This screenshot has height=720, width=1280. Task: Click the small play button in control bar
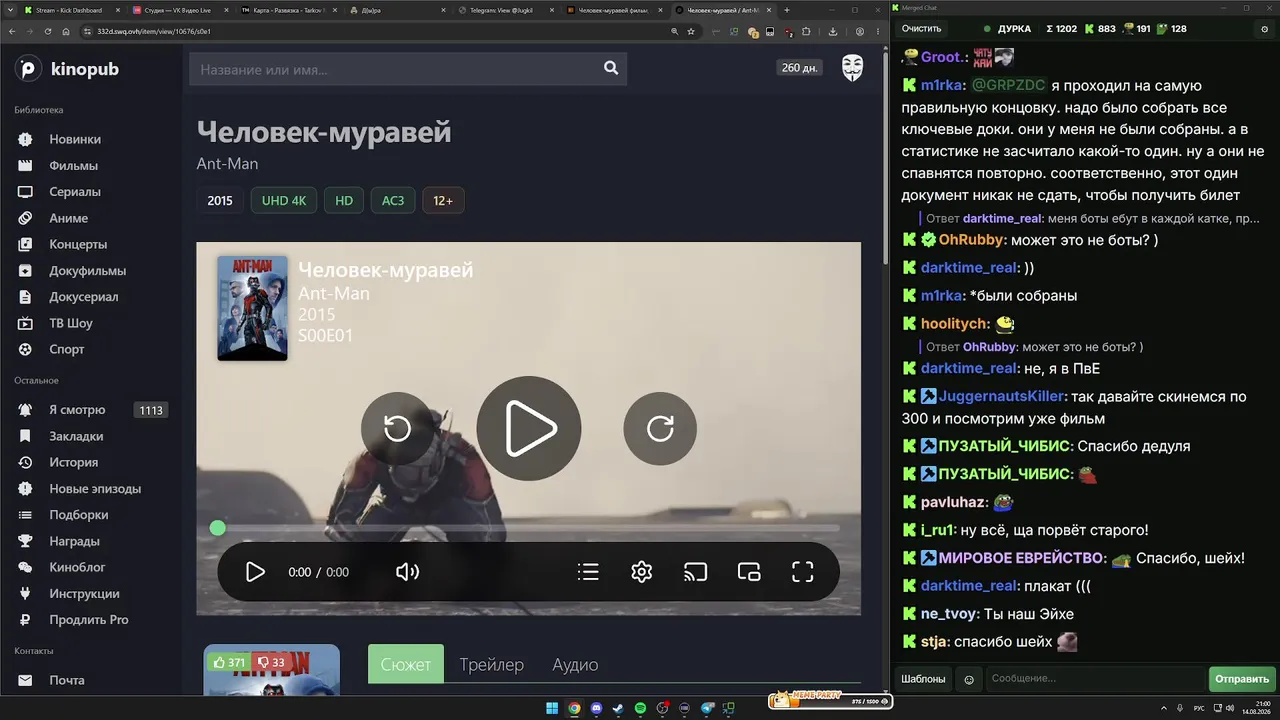pos(255,572)
